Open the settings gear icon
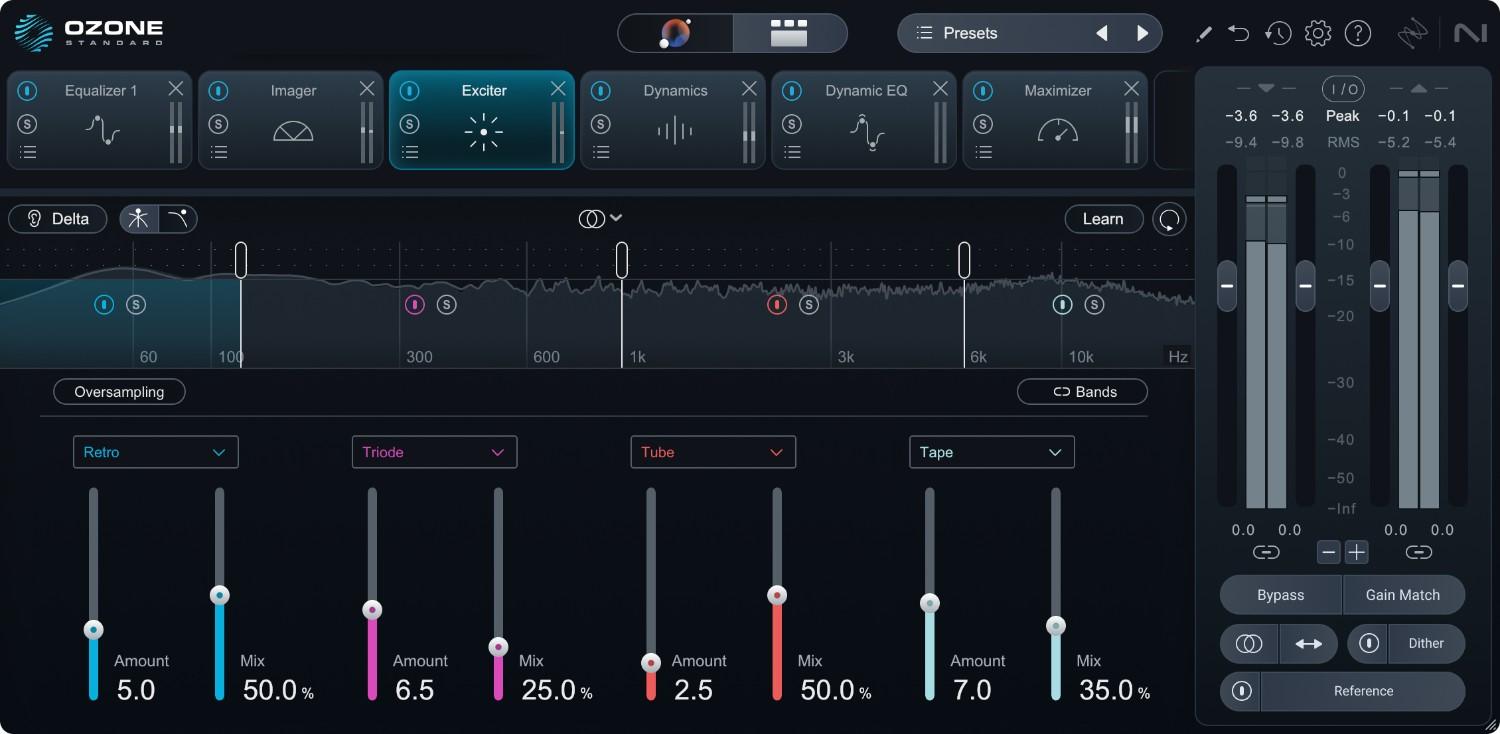 pyautogui.click(x=1318, y=33)
